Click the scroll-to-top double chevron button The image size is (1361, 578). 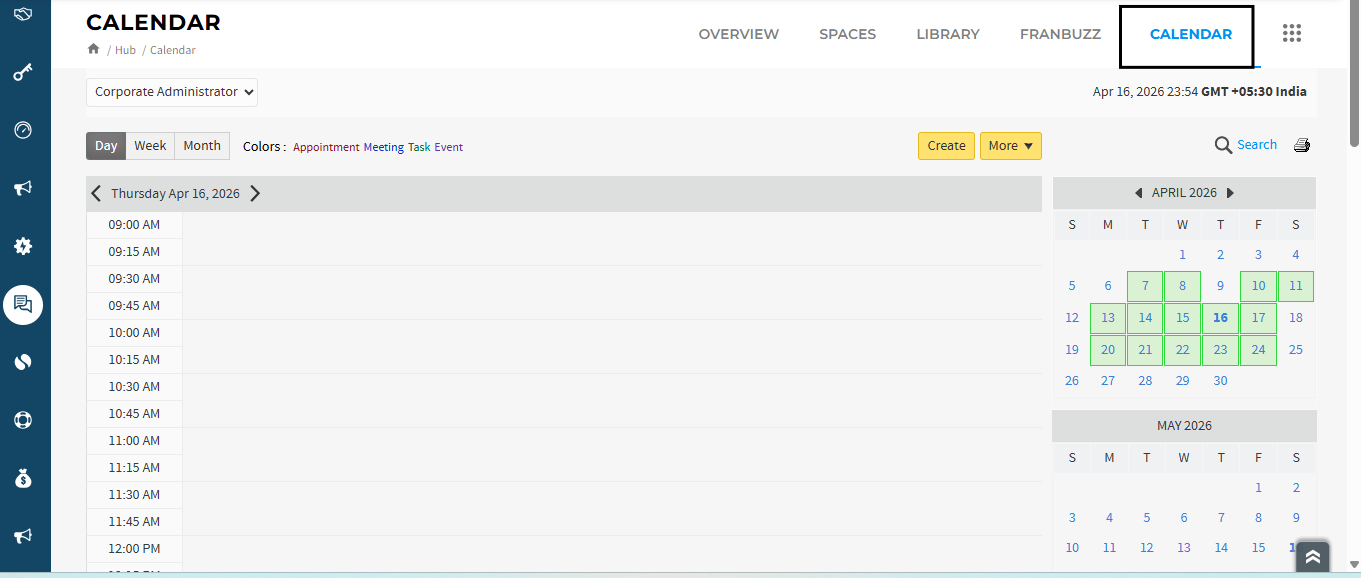point(1313,557)
